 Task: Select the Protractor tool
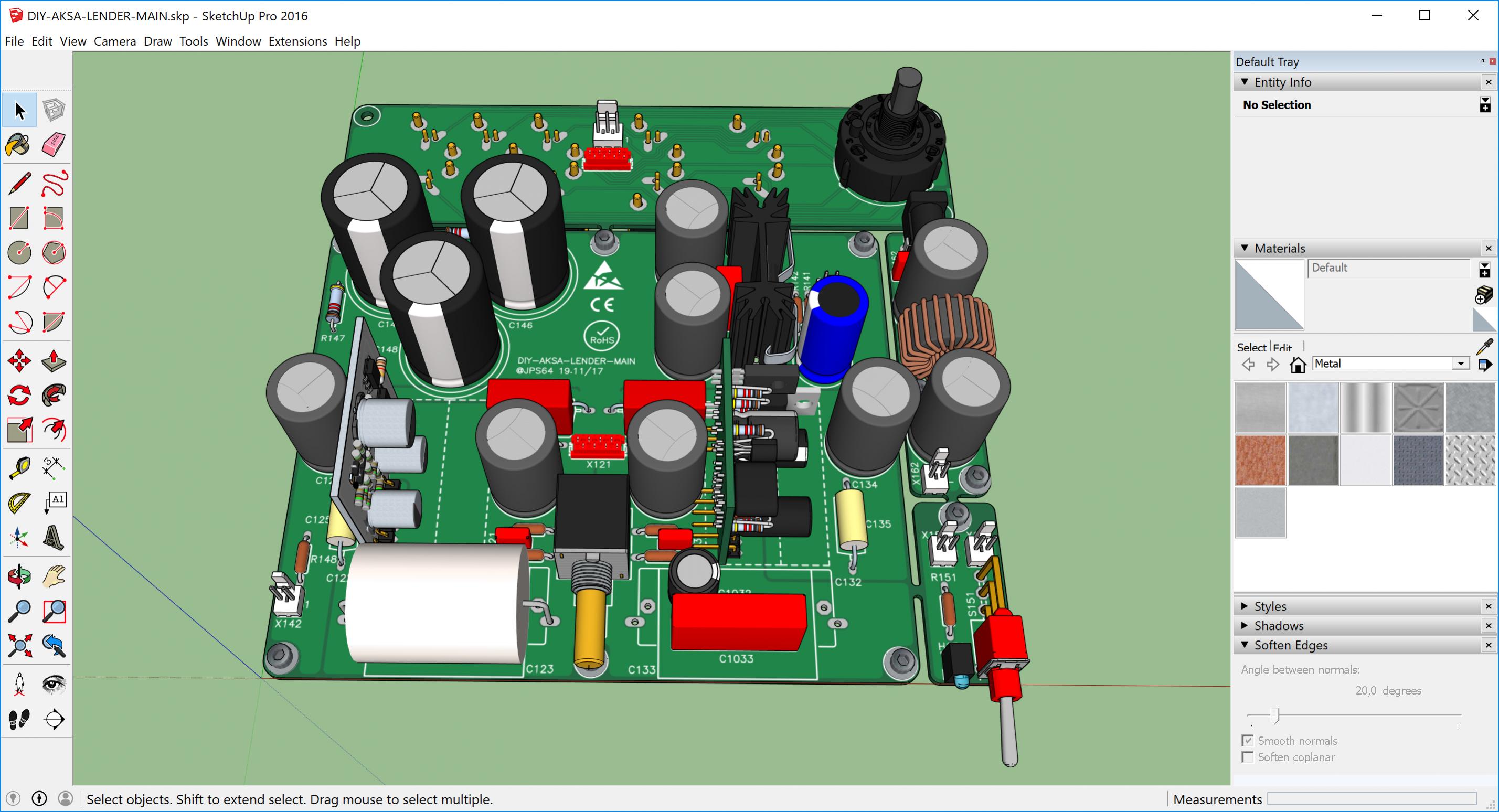(x=19, y=503)
